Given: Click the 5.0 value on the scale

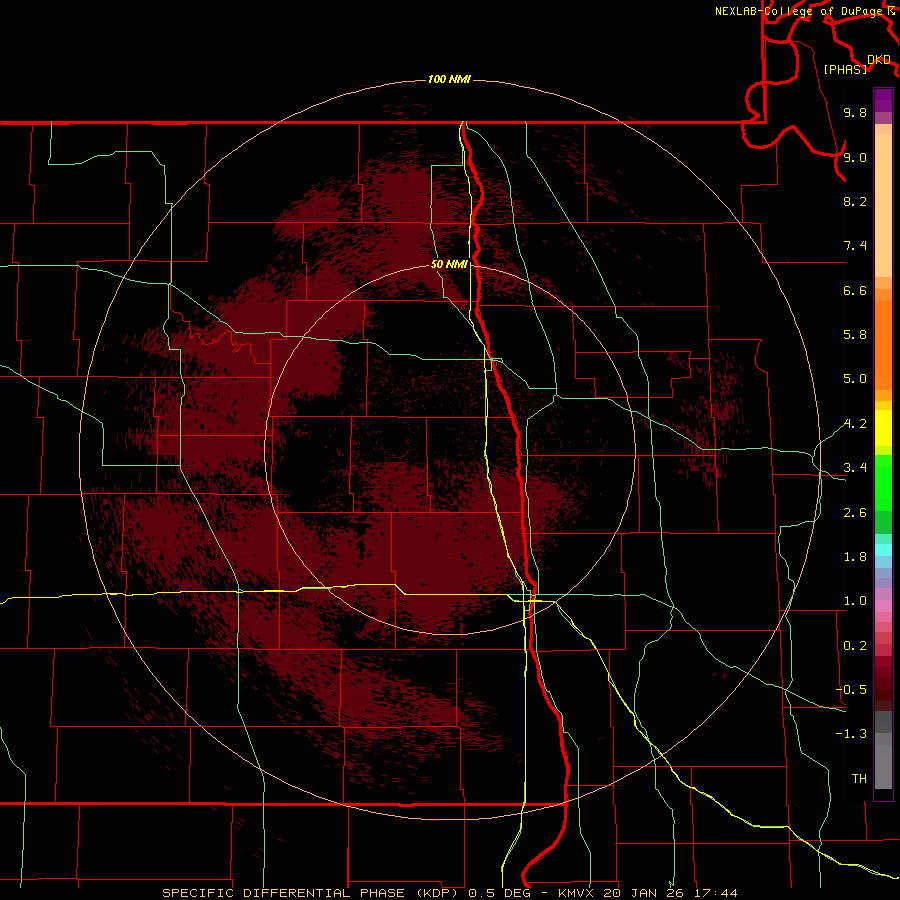Looking at the screenshot, I should pyautogui.click(x=855, y=379).
